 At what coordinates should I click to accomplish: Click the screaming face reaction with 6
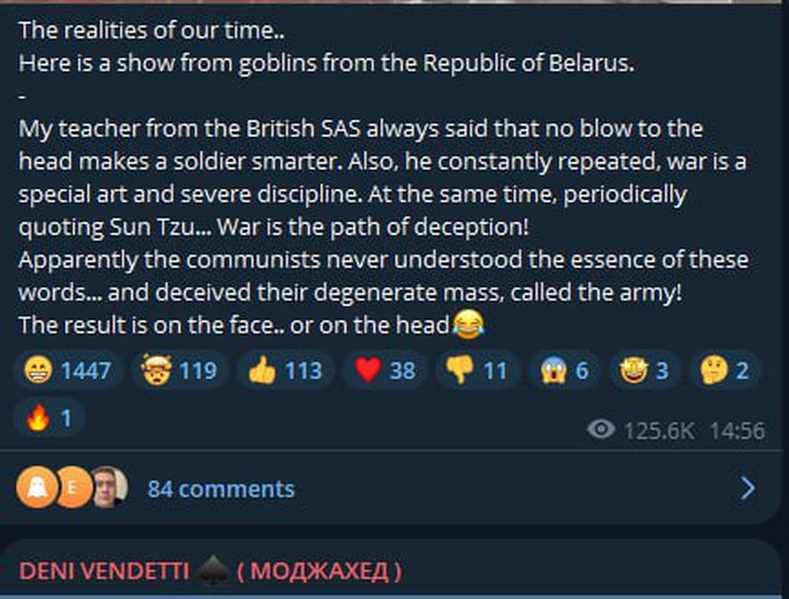pos(565,371)
